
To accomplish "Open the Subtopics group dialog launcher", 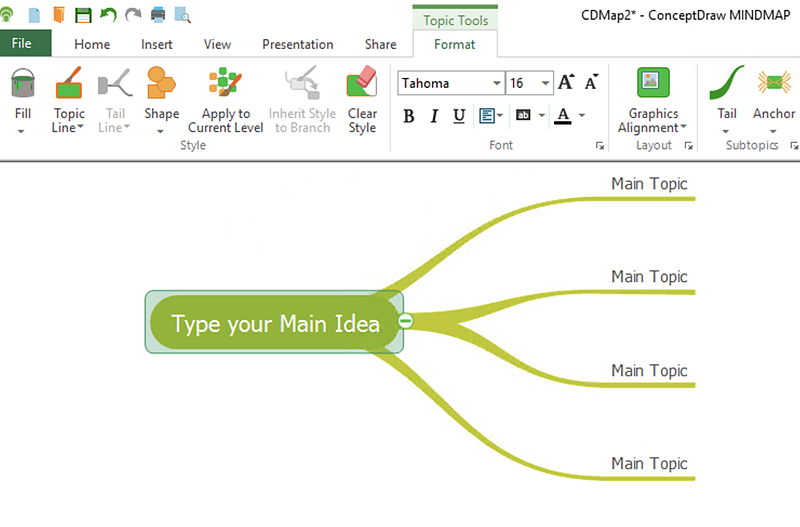I will (794, 146).
